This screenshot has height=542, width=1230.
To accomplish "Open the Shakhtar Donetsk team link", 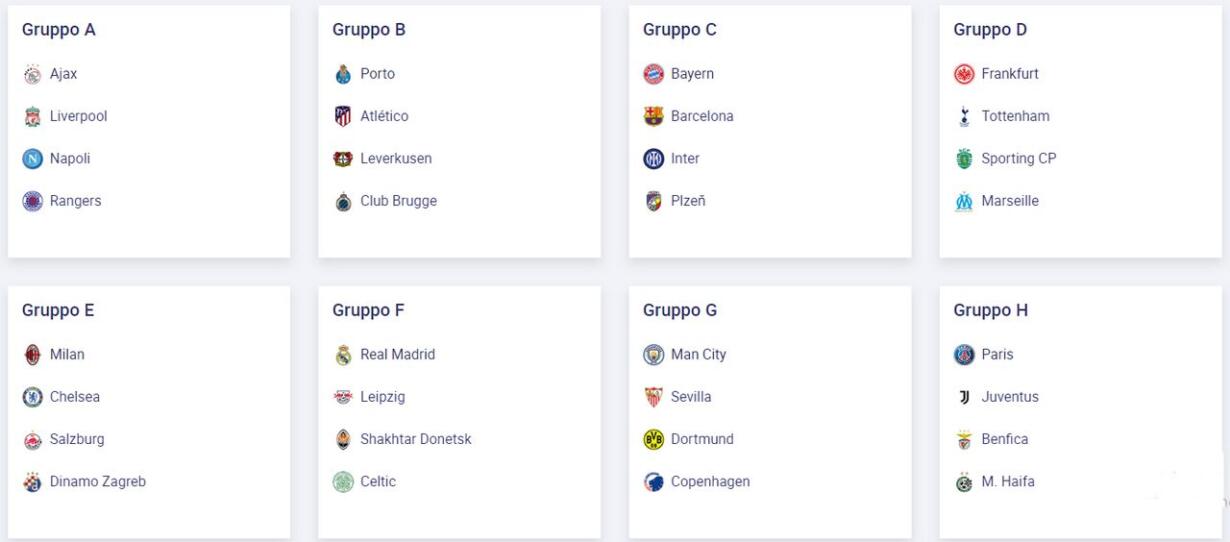I will tap(416, 439).
